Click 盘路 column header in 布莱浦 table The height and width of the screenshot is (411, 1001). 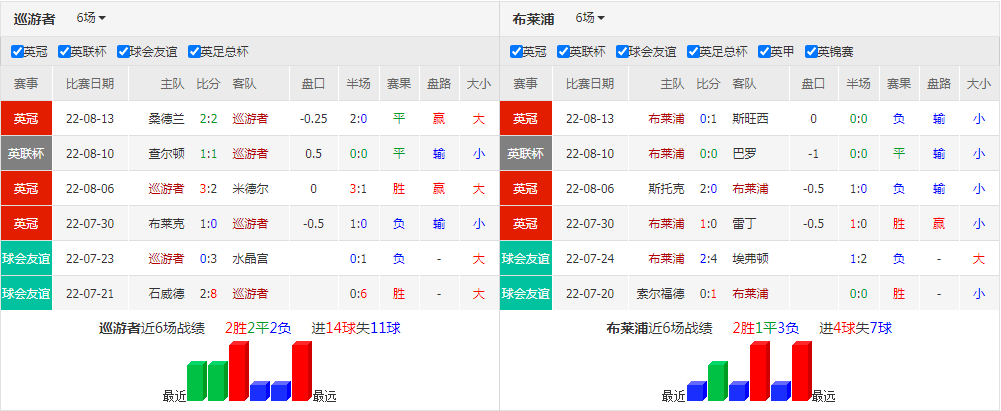(939, 84)
